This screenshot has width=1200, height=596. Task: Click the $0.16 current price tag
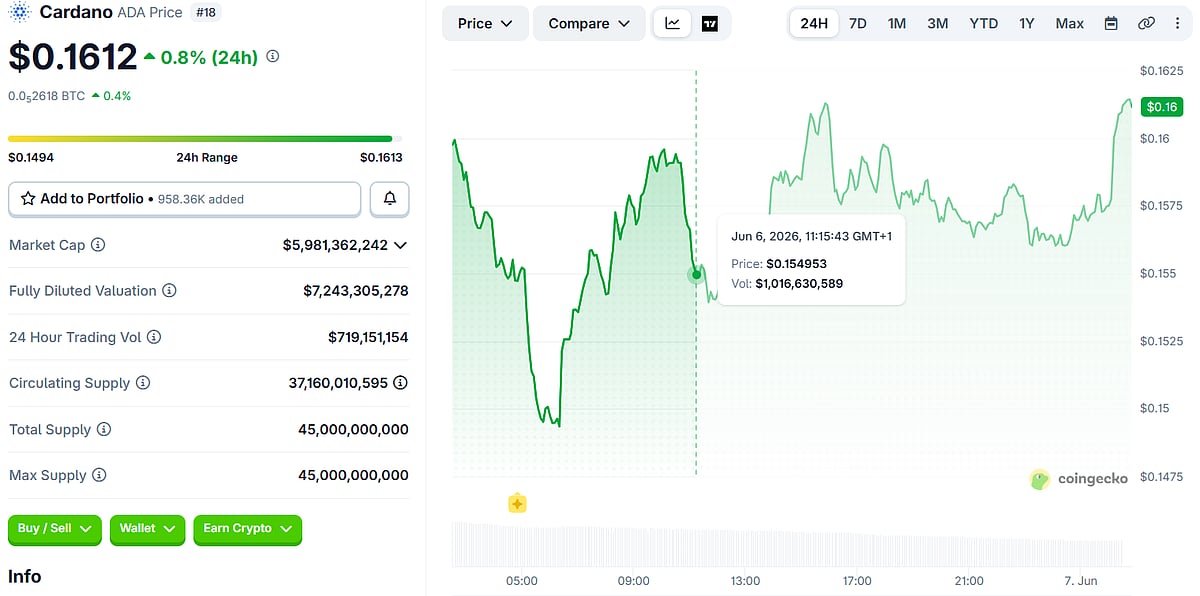click(x=1162, y=107)
